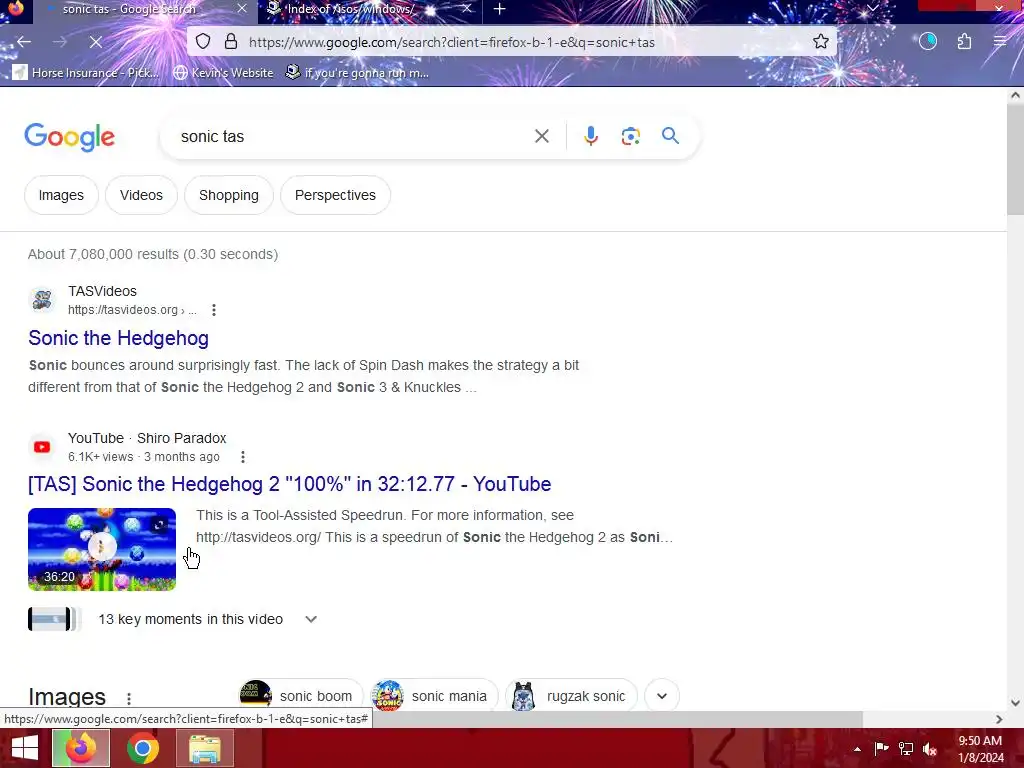Focus the Firefox address bar URL

(x=452, y=42)
